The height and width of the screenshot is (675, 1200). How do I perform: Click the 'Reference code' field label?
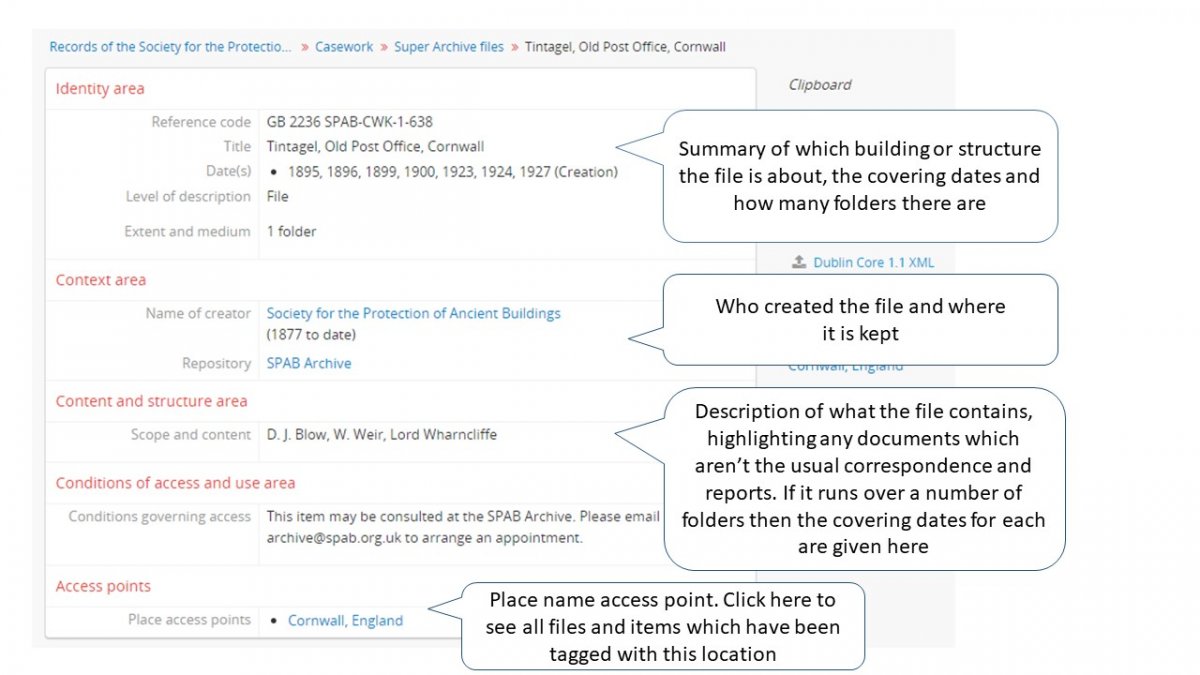tap(201, 122)
